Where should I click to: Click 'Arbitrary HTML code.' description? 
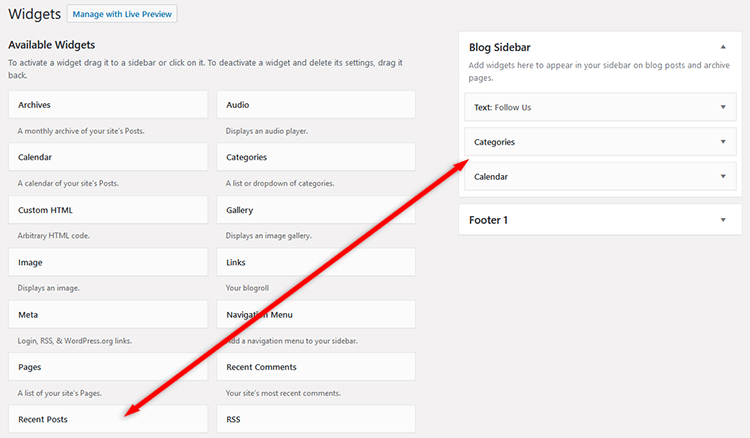[54, 235]
